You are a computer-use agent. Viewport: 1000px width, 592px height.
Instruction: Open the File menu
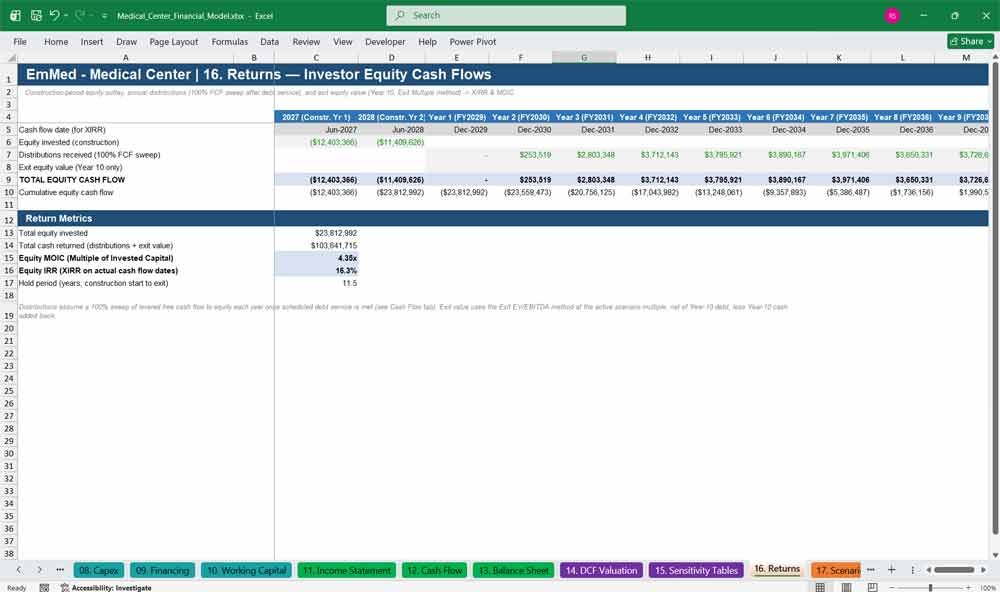pyautogui.click(x=20, y=41)
